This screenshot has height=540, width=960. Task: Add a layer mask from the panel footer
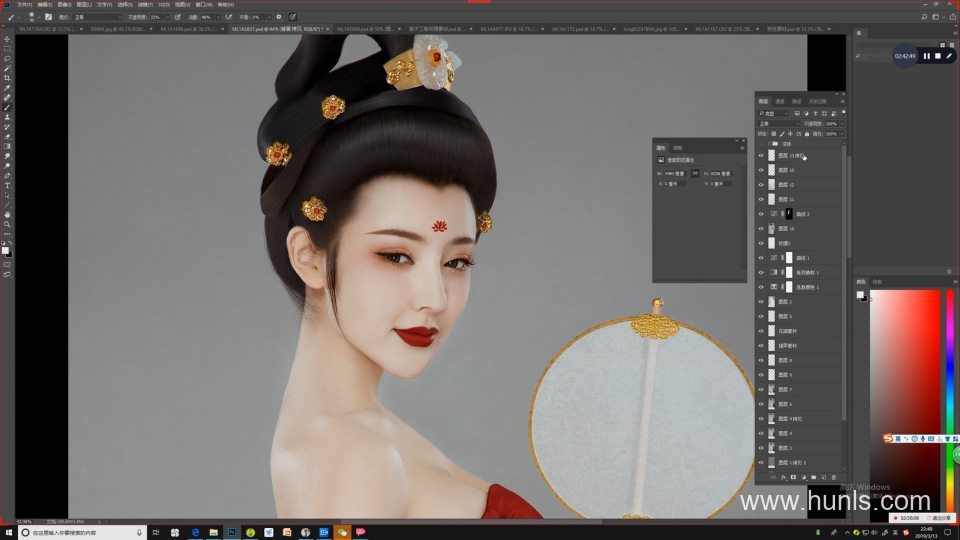coord(793,478)
